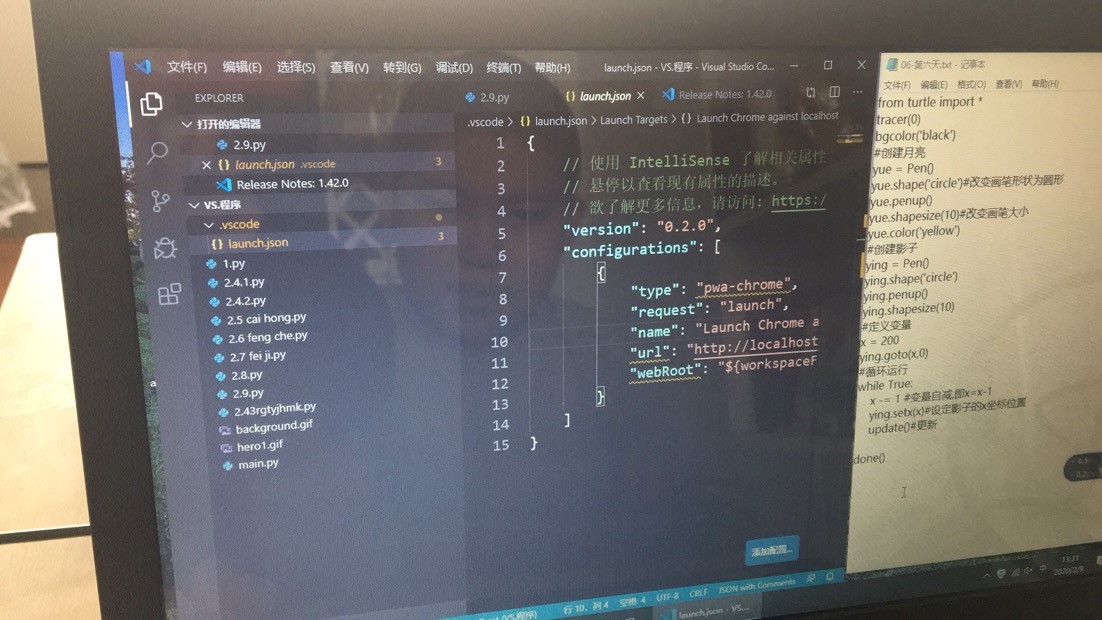
Task: Click the open changes compare icon
Action: [810, 93]
